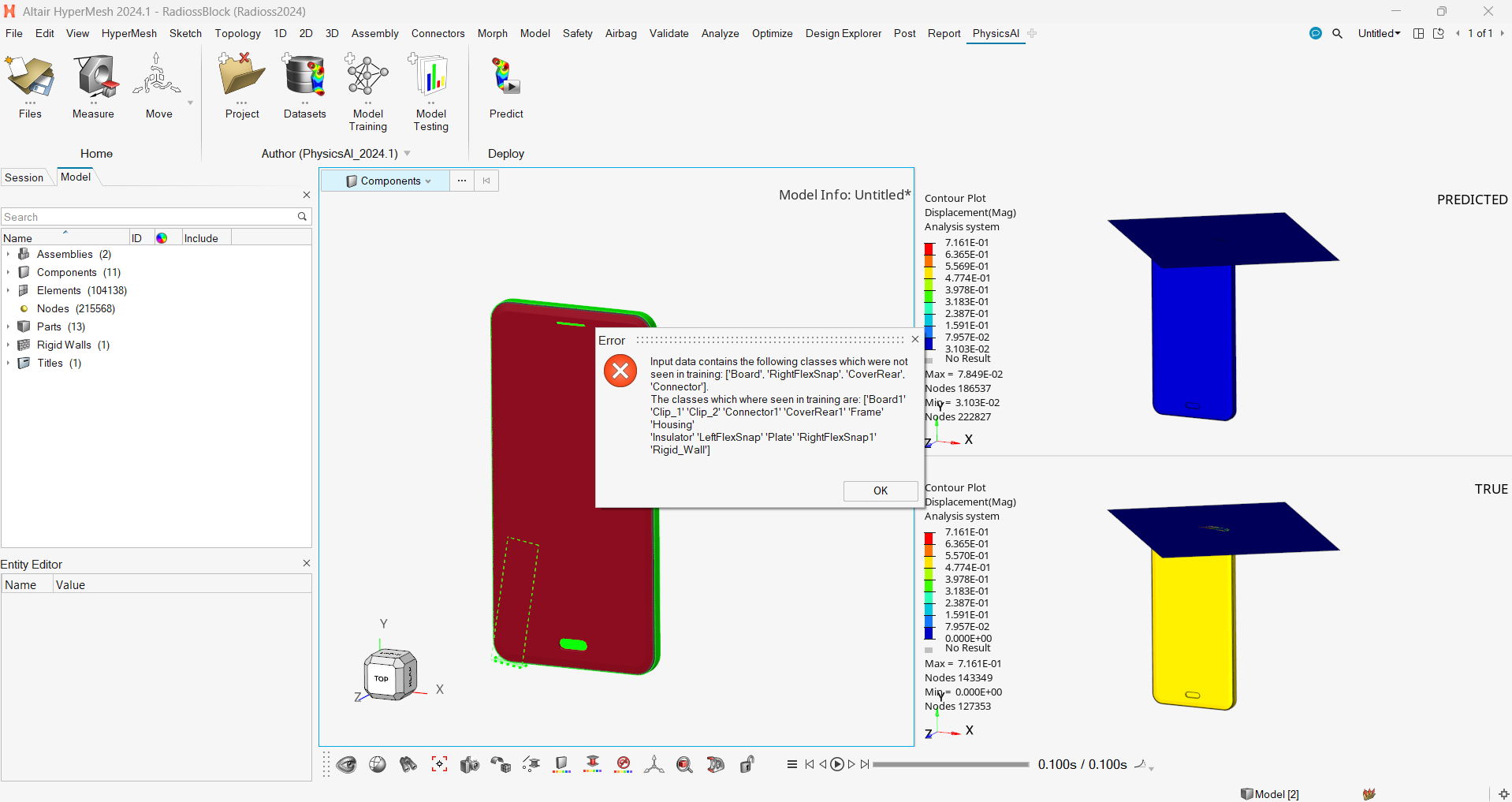1512x802 pixels.
Task: Click the binoculars find icon
Action: 408,764
